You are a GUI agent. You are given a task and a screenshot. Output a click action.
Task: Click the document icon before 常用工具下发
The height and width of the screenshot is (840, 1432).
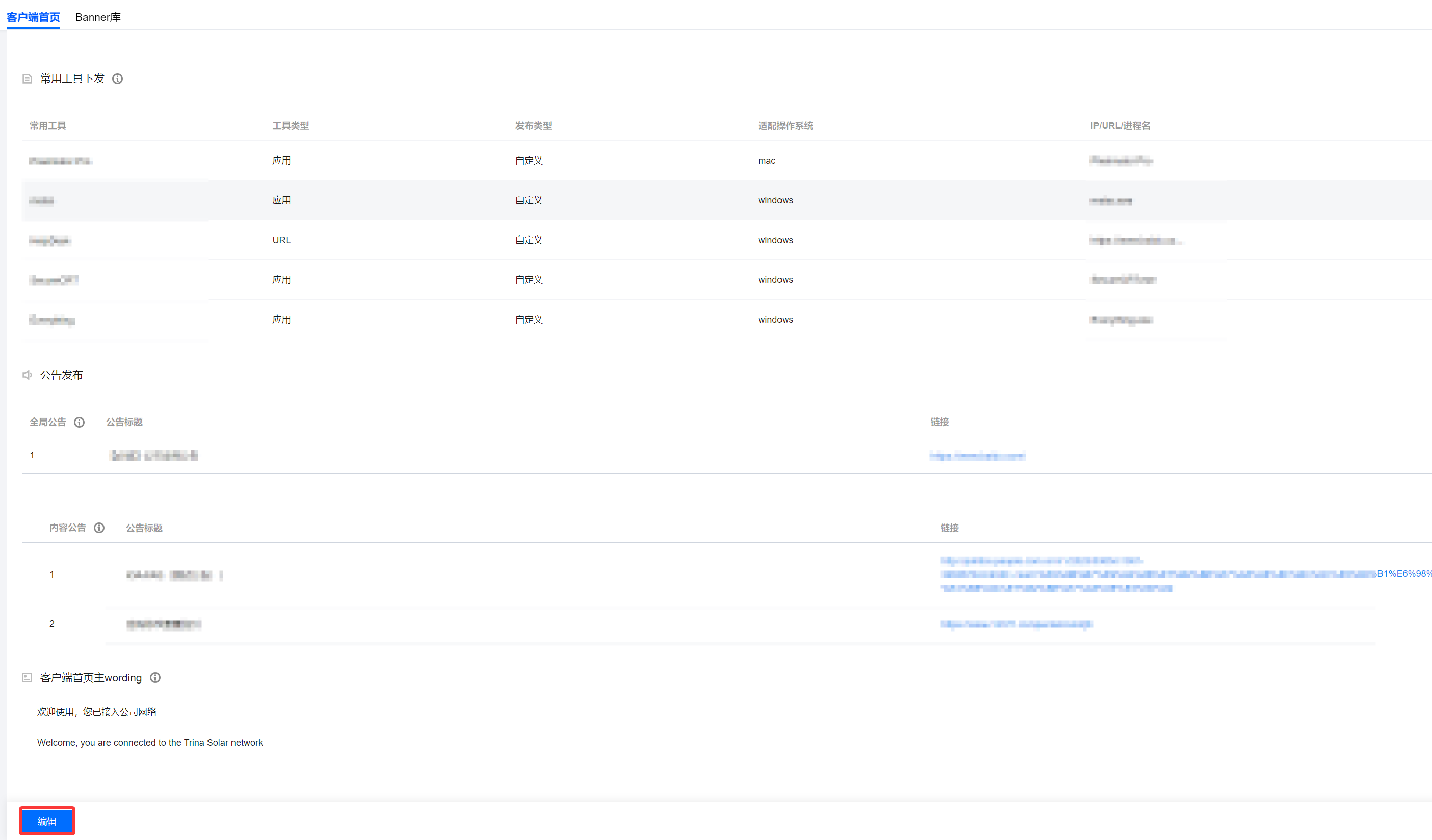[x=27, y=78]
